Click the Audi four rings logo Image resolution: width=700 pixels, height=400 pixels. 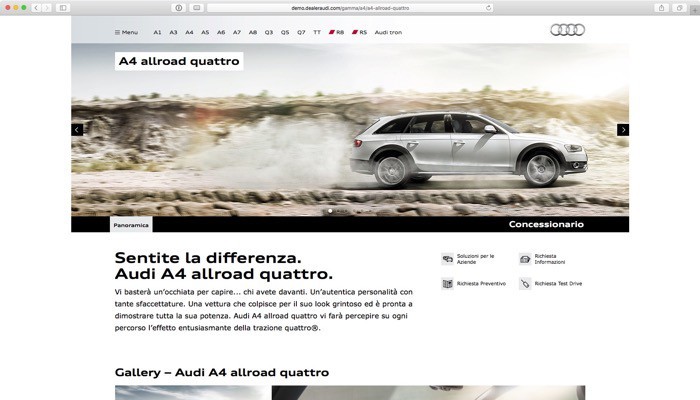tap(567, 30)
